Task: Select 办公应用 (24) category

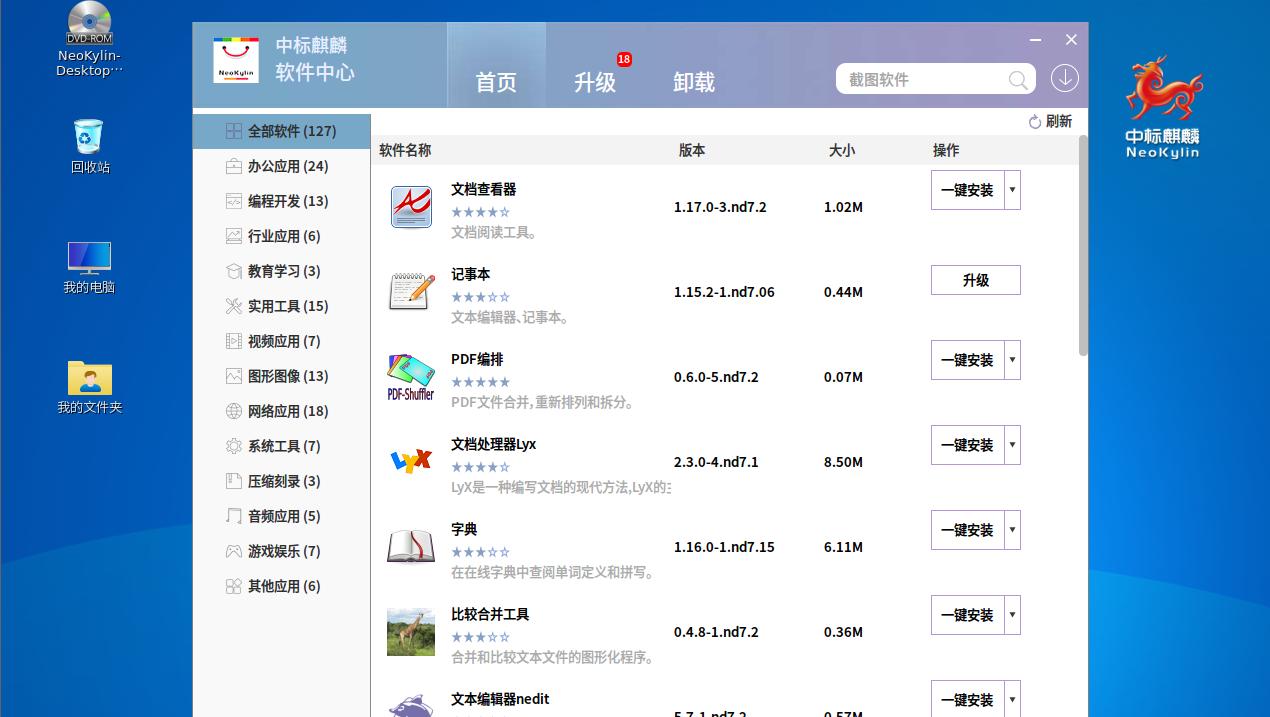Action: click(281, 166)
